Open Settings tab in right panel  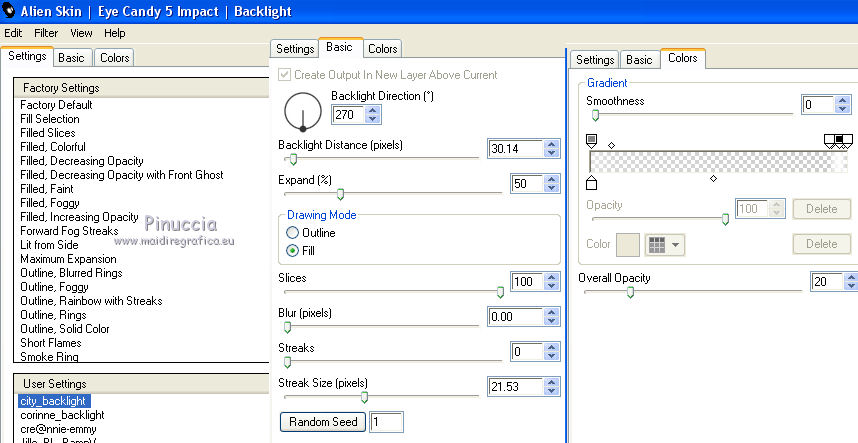(x=595, y=59)
